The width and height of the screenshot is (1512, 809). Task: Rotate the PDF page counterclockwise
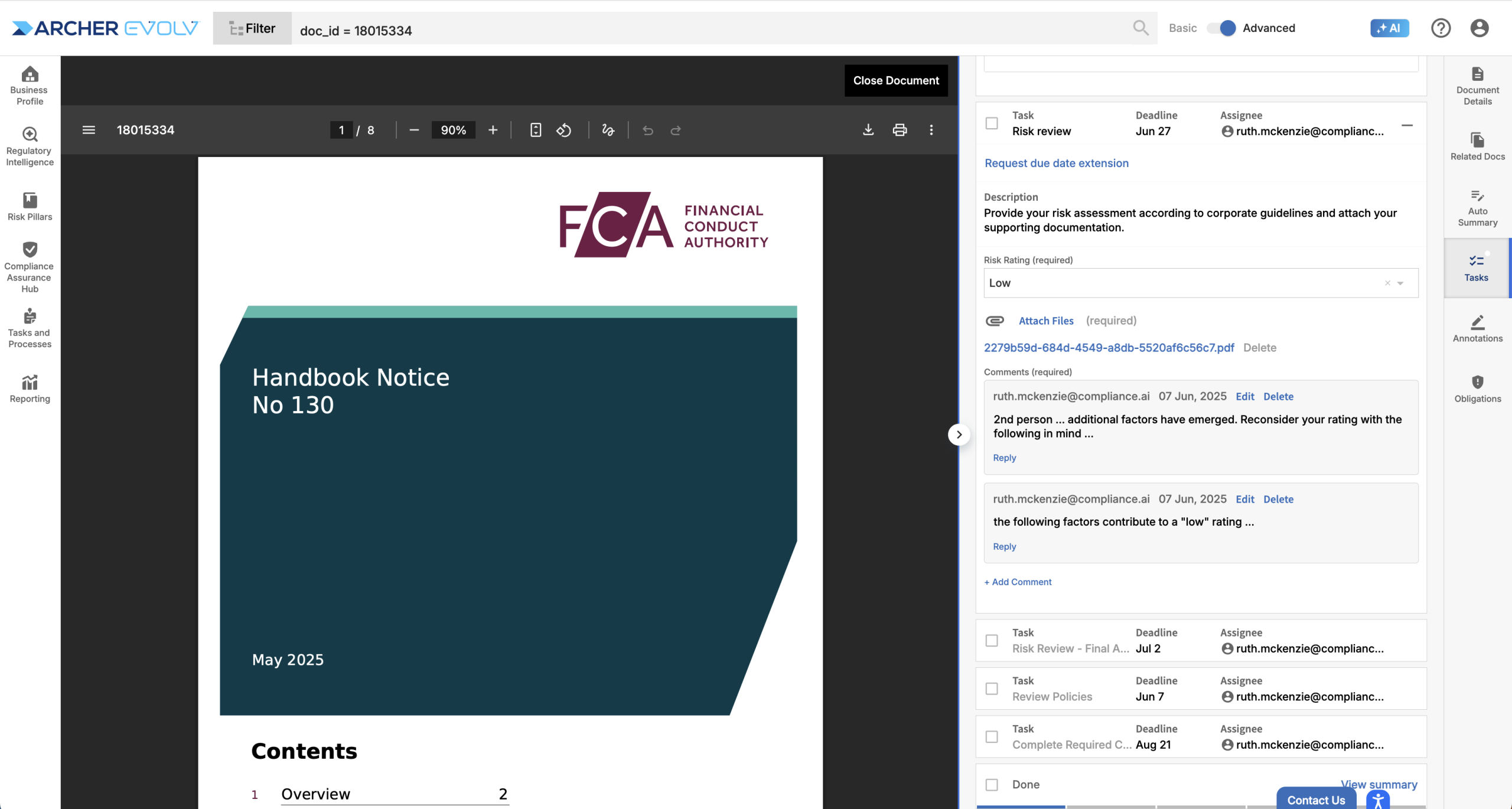click(x=563, y=130)
